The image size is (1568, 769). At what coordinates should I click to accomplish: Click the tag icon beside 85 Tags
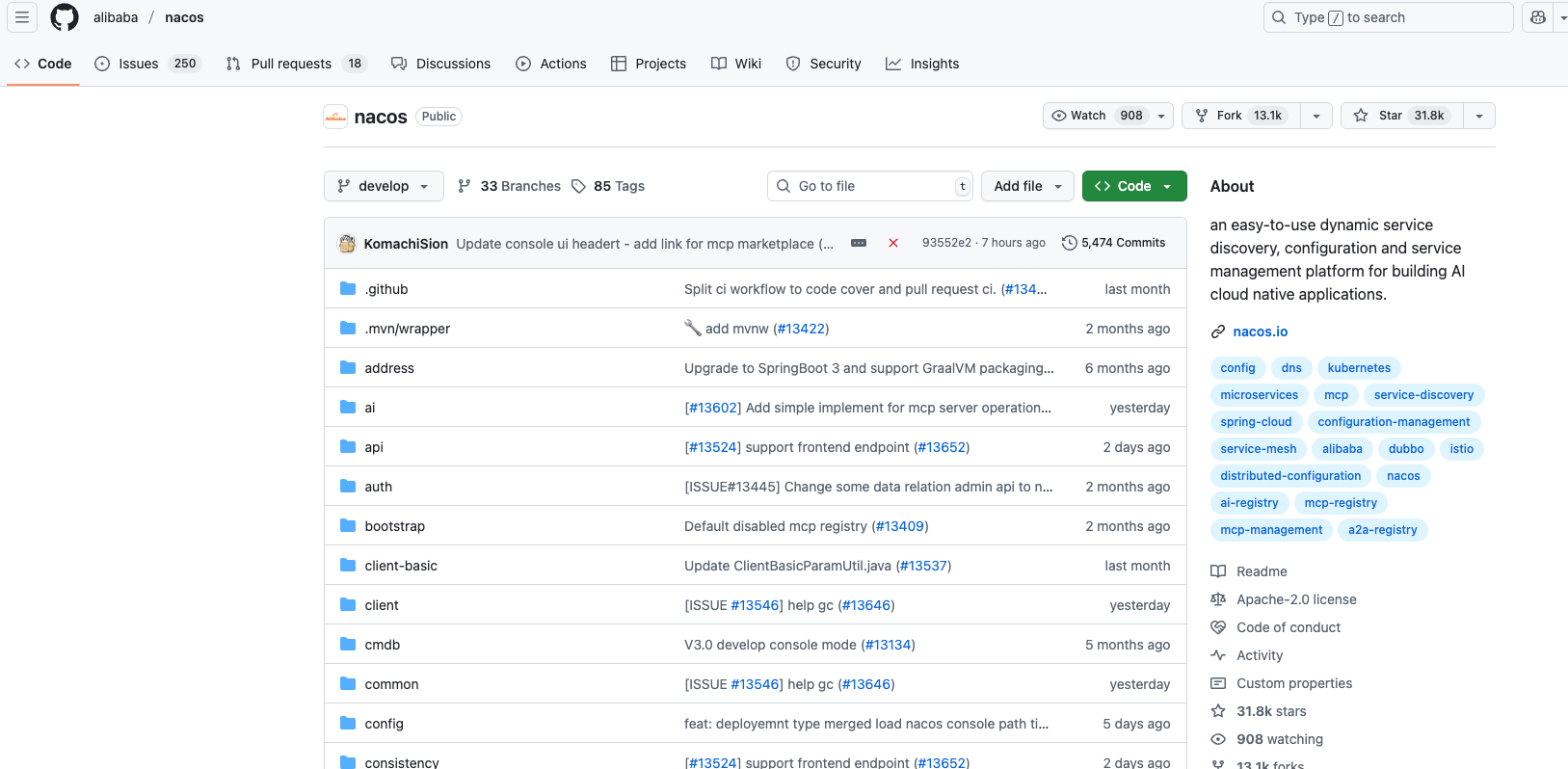click(578, 186)
